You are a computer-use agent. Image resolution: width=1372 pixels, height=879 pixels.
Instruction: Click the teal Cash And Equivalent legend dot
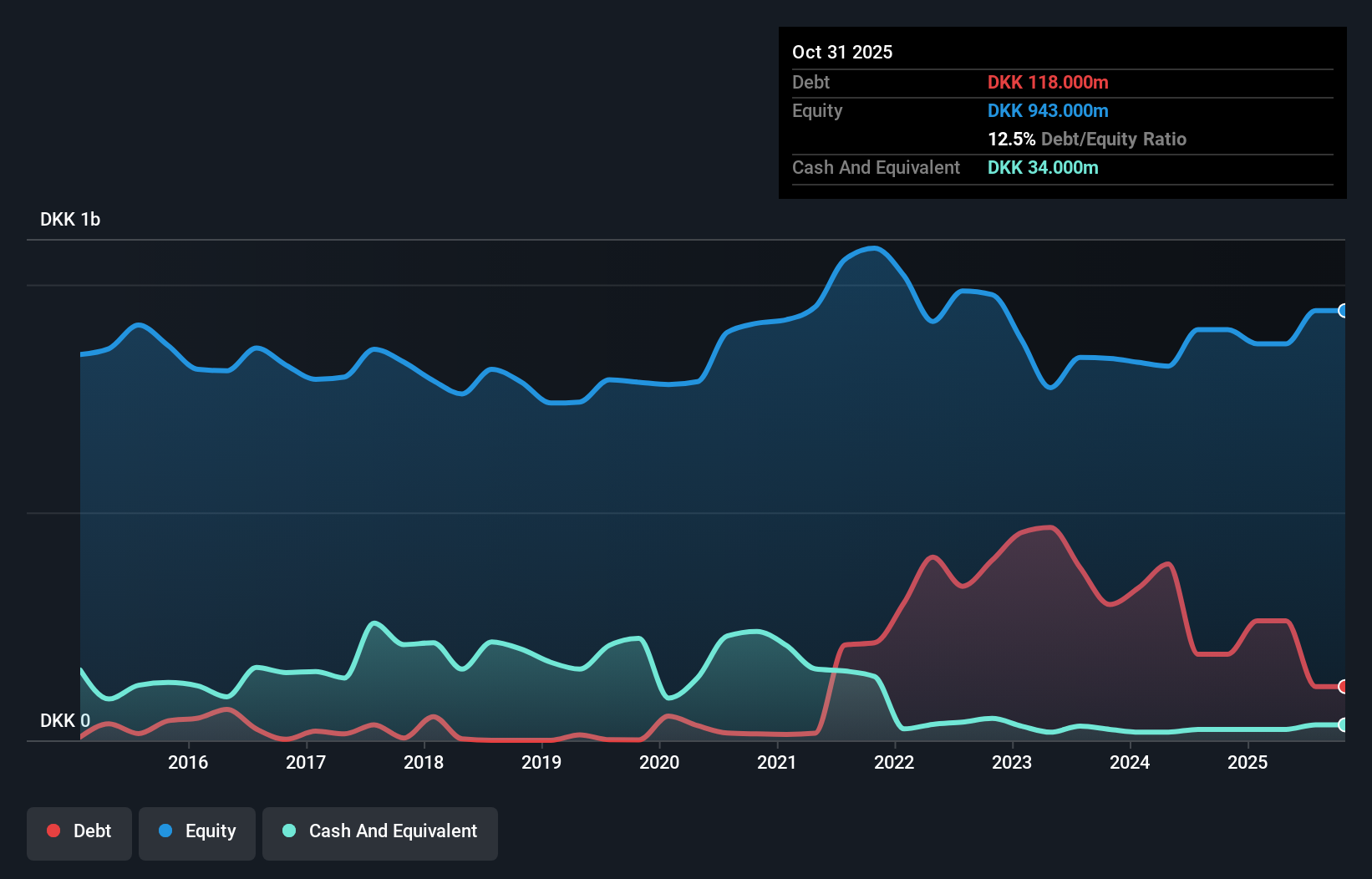tap(289, 831)
